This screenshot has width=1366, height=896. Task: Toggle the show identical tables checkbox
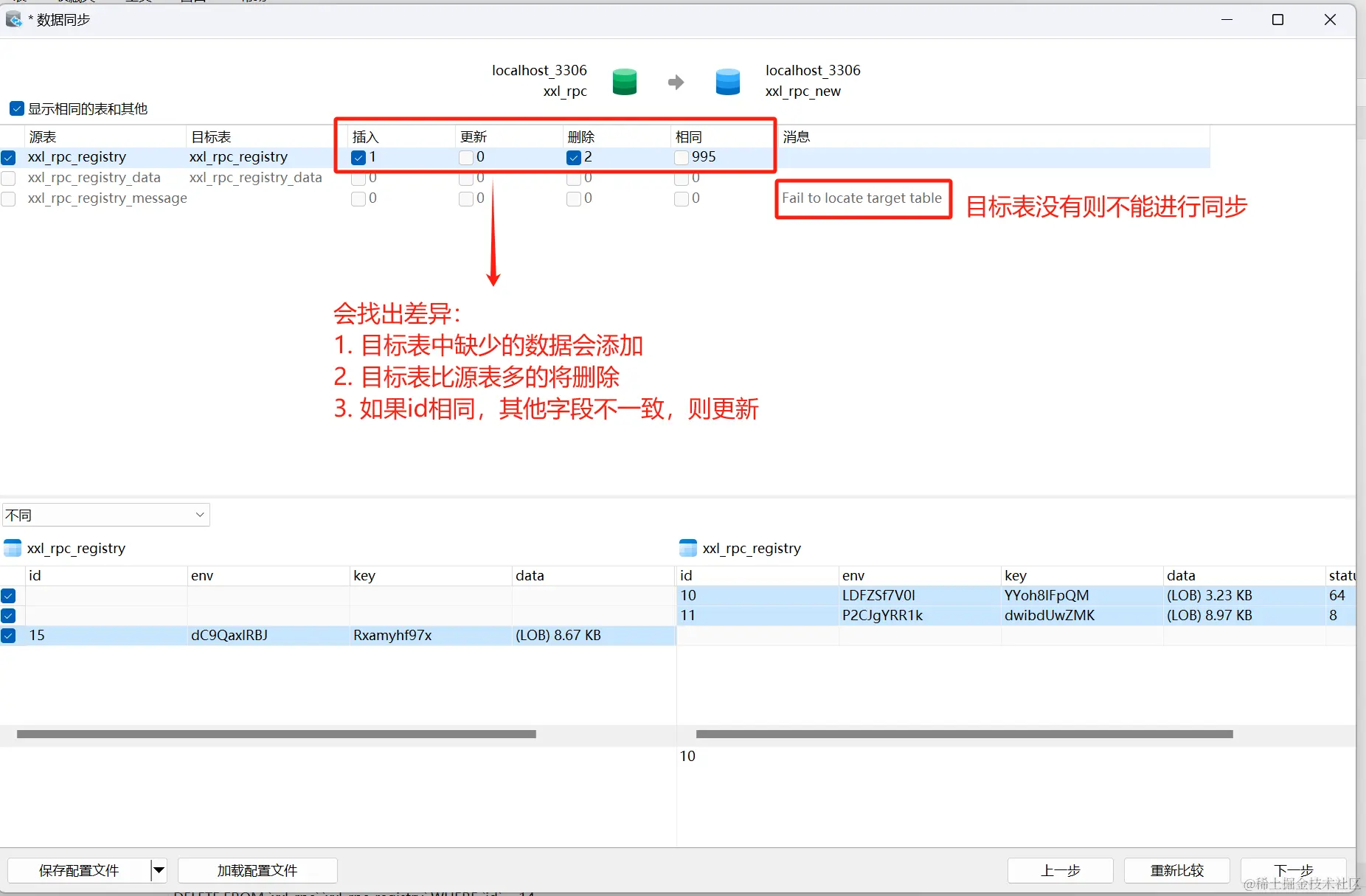click(x=17, y=109)
